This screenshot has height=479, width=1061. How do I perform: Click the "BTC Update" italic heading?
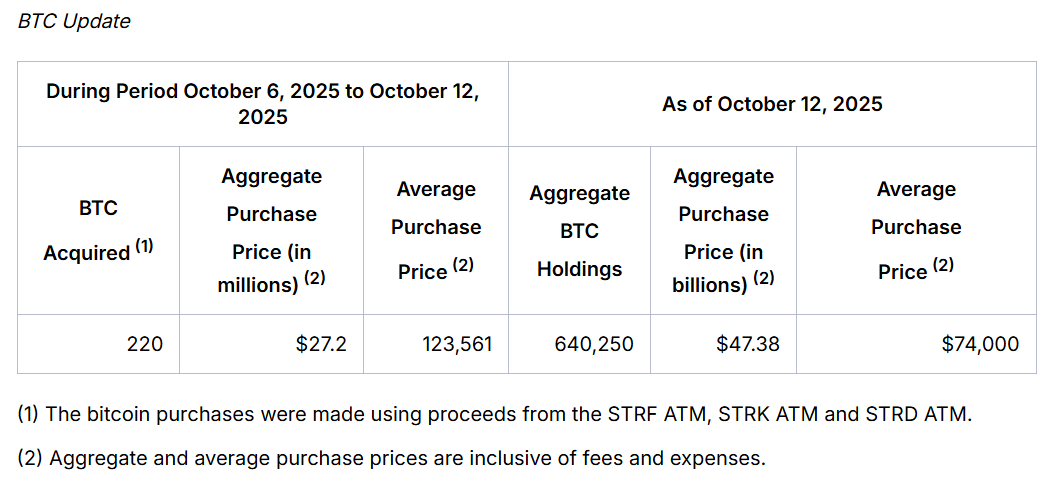74,21
